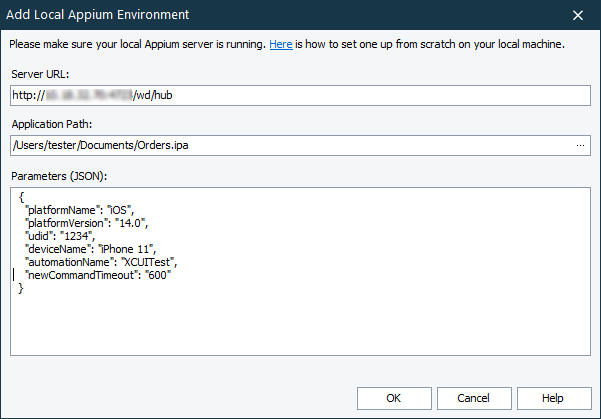Click the Application Path label
This screenshot has width=601, height=419.
pos(52,125)
